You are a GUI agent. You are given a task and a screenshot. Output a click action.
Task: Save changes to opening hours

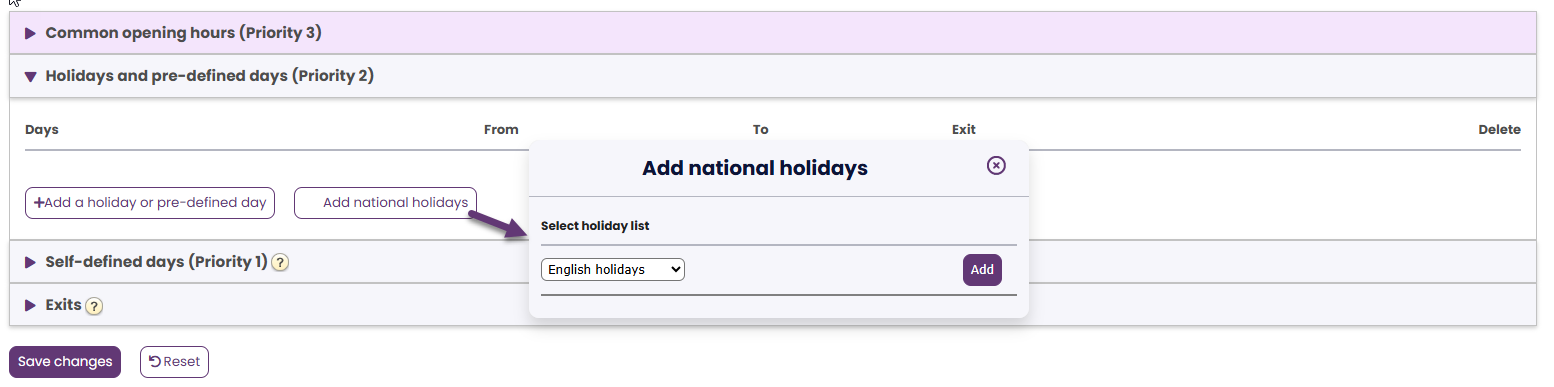[x=65, y=362]
